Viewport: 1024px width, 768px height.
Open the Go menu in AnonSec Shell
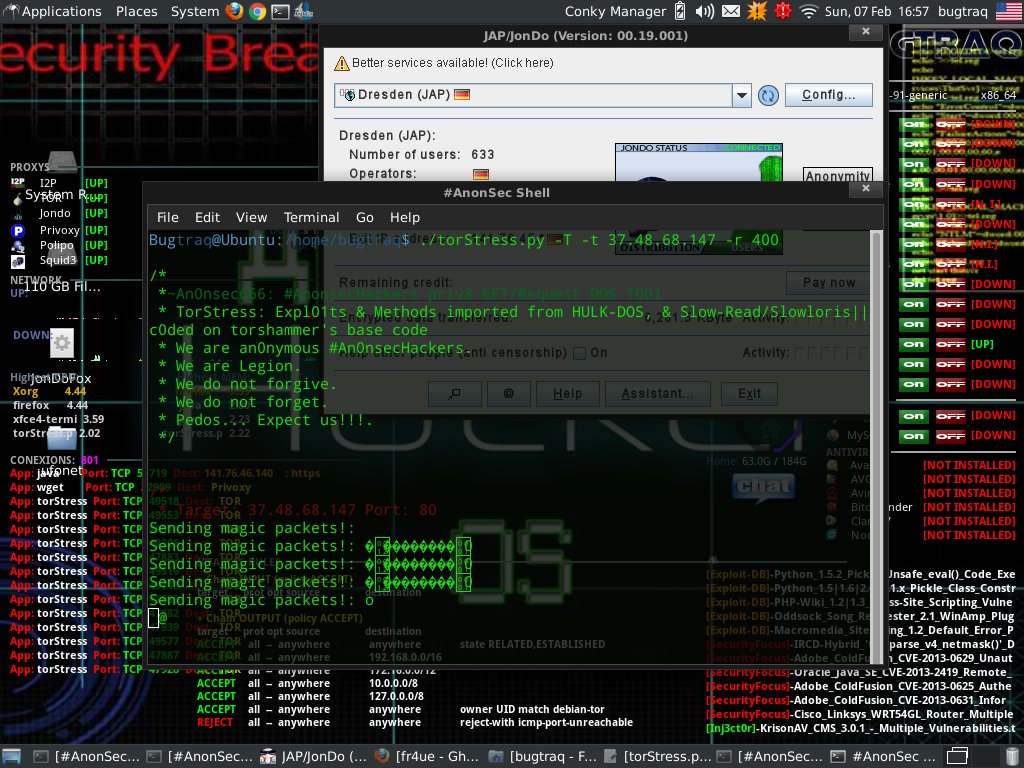tap(364, 217)
